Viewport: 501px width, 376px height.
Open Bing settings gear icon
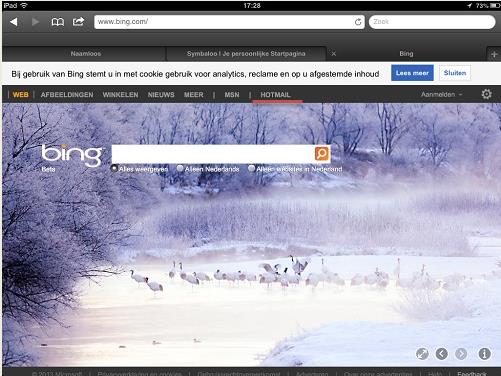[486, 94]
